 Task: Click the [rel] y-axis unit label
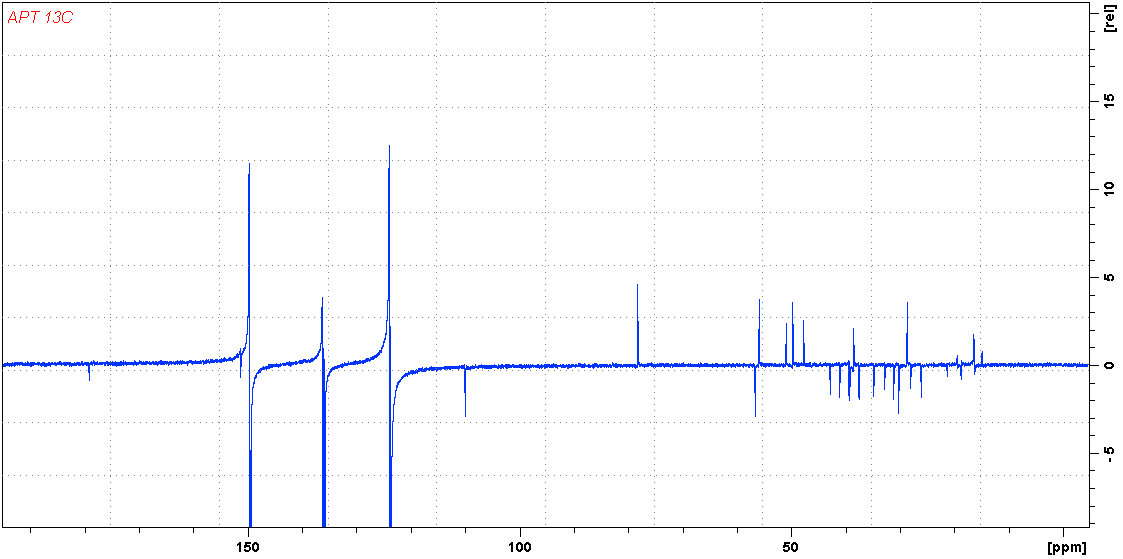coord(1110,19)
